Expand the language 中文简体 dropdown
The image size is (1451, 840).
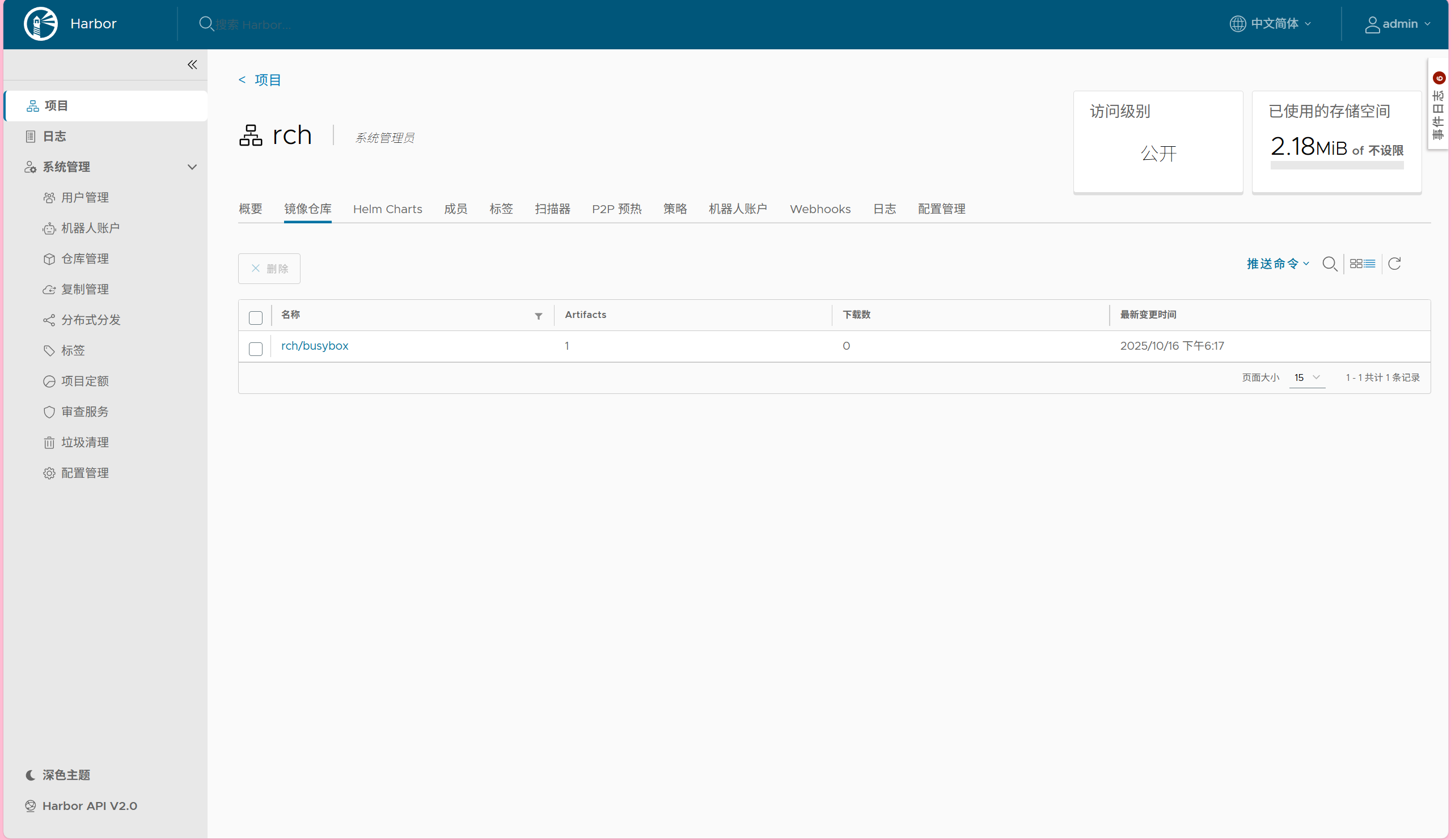(1274, 24)
